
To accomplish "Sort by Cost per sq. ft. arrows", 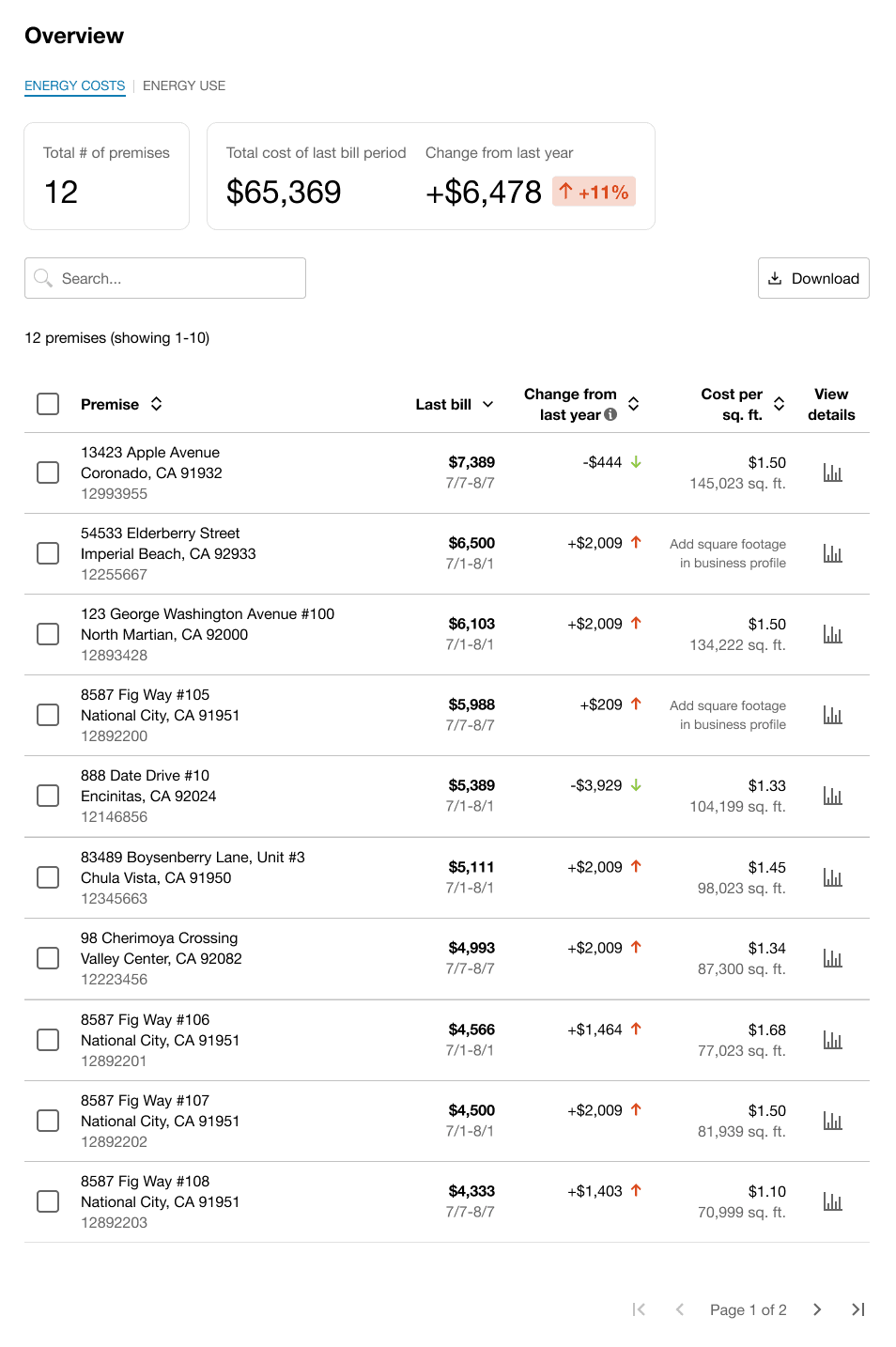I will pos(779,404).
